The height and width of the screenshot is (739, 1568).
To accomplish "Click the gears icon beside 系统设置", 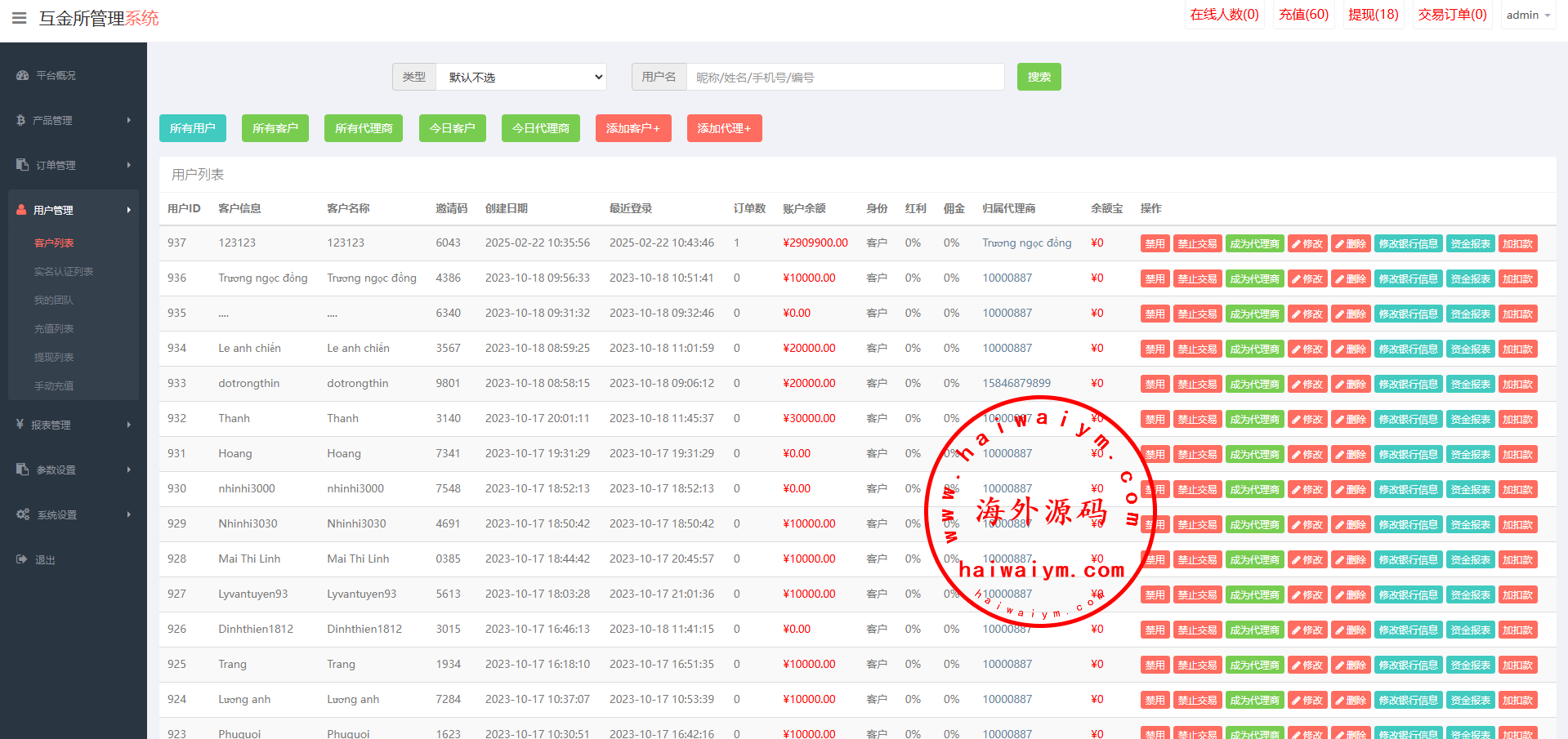I will click(23, 514).
